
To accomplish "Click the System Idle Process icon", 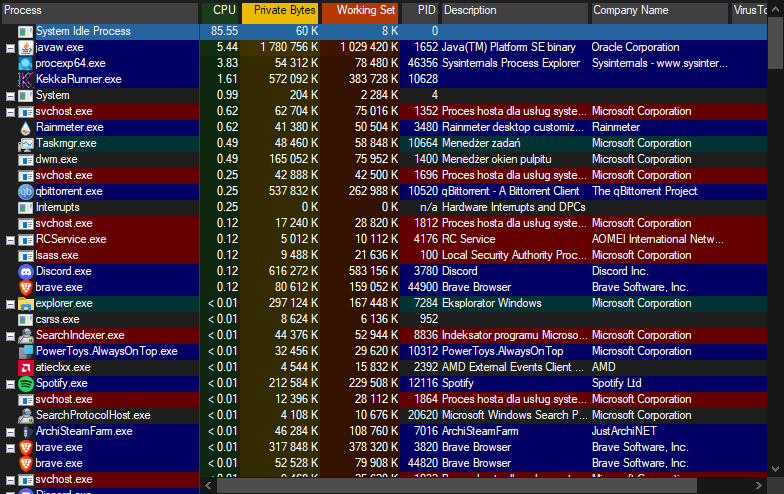I will (x=26, y=32).
